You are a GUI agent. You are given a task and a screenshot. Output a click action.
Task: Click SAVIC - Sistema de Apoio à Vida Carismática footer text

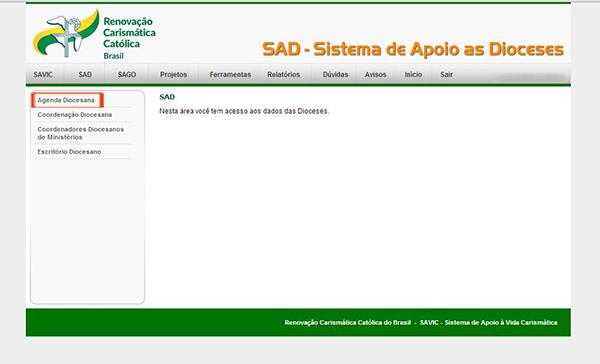point(488,323)
